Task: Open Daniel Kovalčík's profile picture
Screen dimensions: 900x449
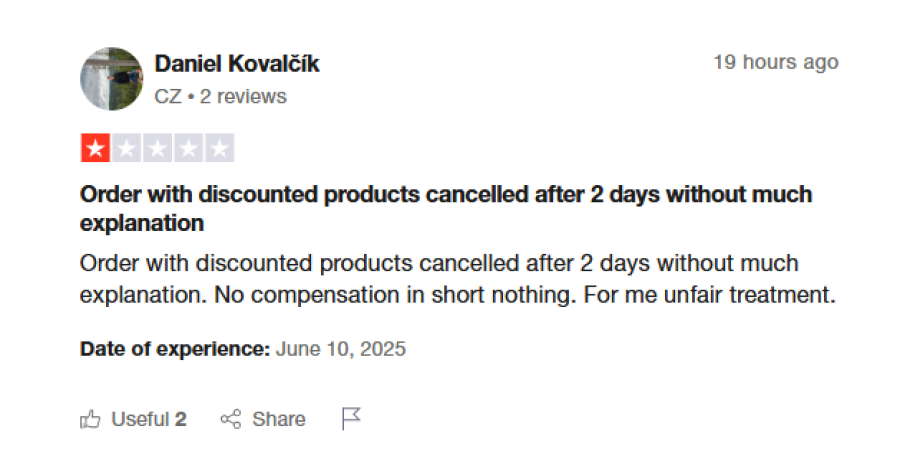Action: click(112, 79)
